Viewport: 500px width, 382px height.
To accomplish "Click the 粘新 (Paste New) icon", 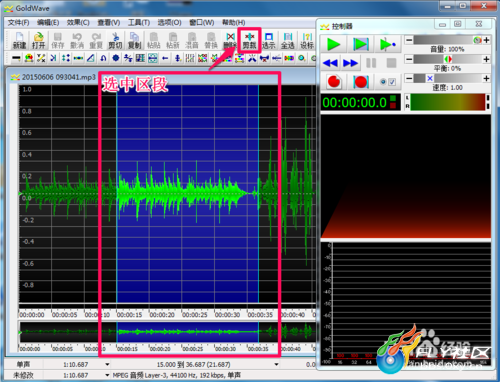I will (173, 40).
